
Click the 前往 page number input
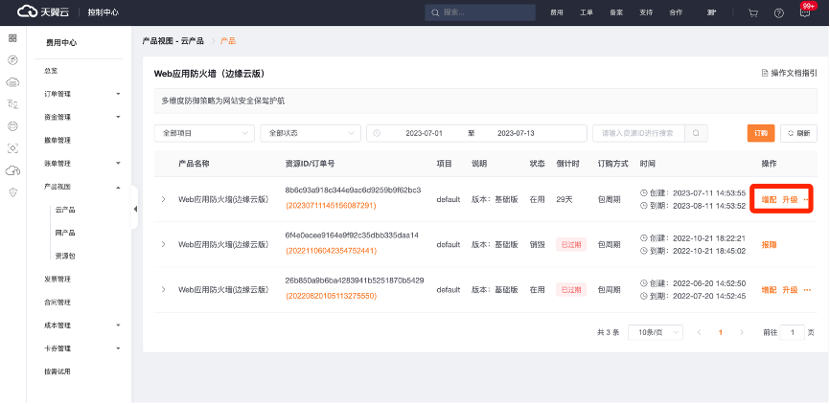tap(792, 333)
